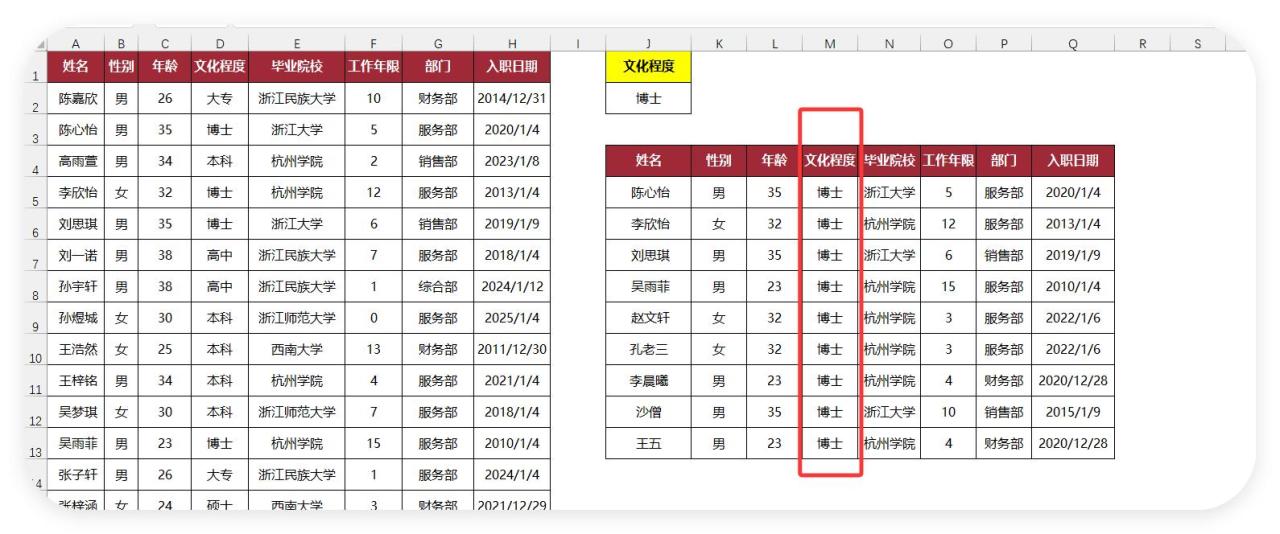1280x534 pixels.
Task: Select column Q header letter
Action: click(x=1073, y=44)
